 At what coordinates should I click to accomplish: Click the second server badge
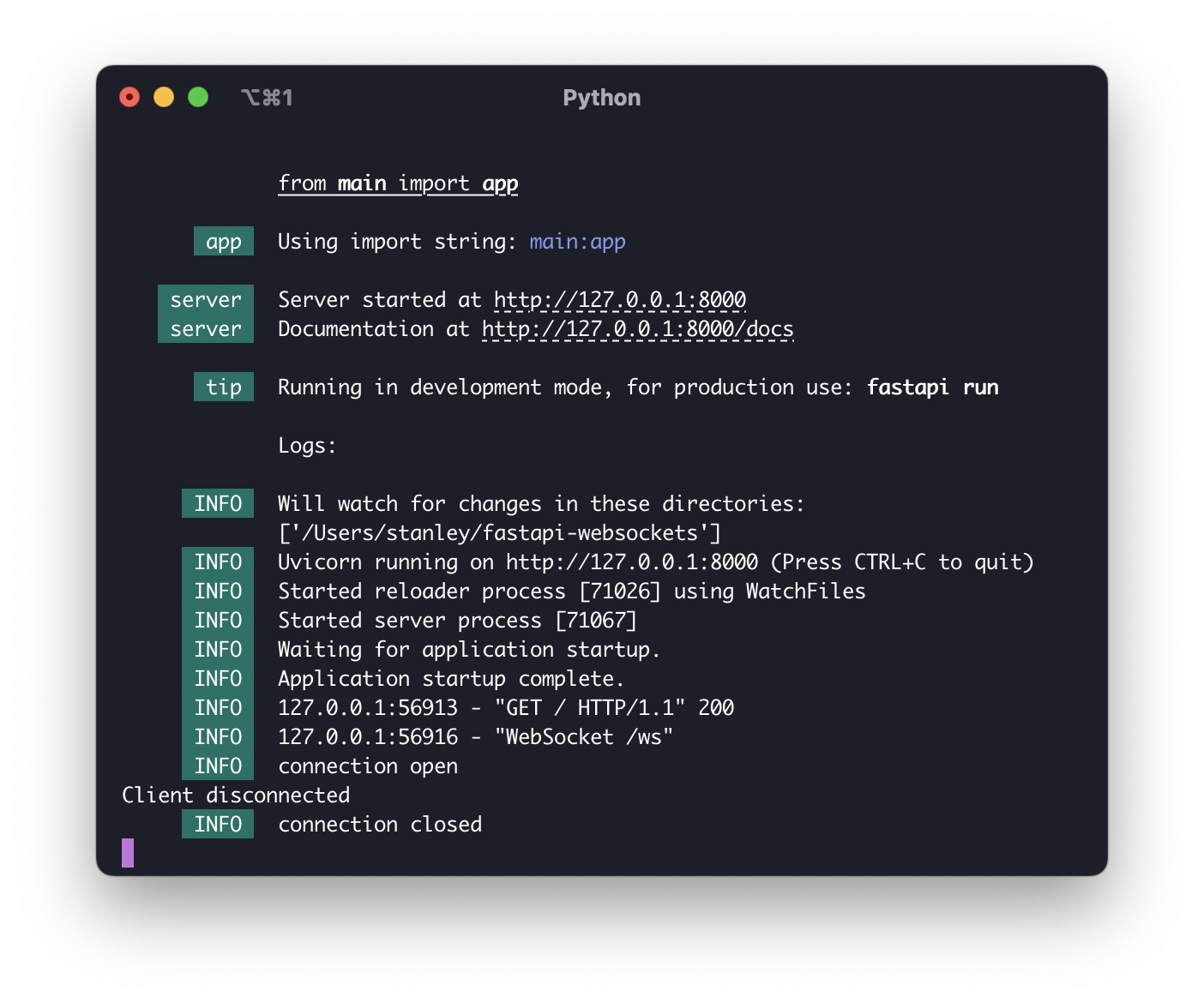coord(206,328)
